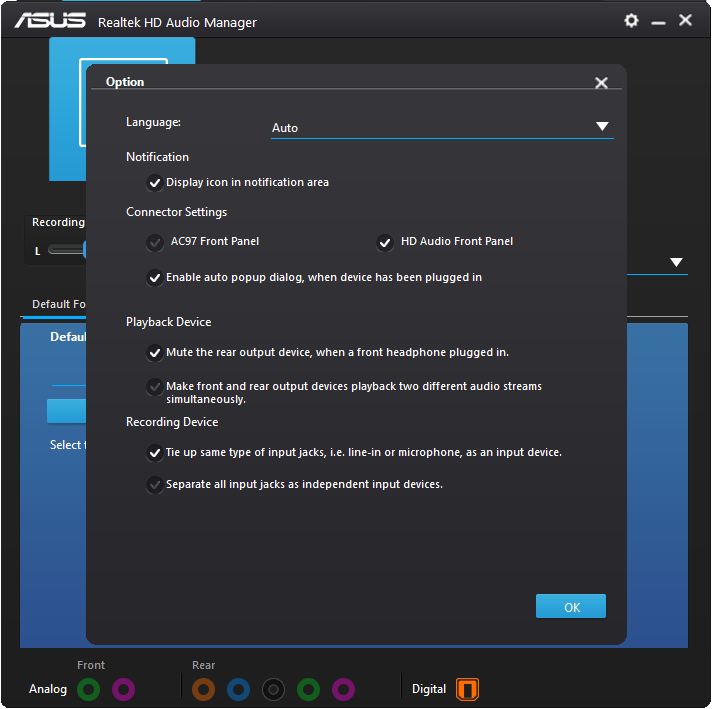
Task: Toggle Enable auto popup dialog checkbox
Action: tap(155, 277)
